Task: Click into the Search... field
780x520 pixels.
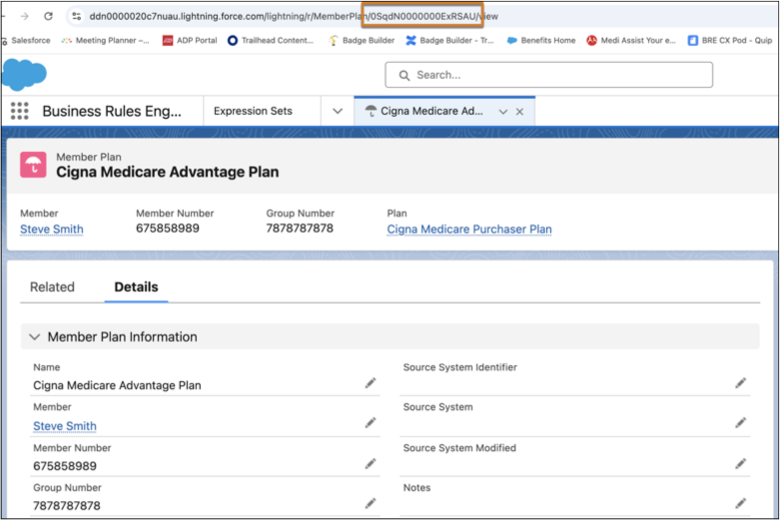Action: point(549,75)
